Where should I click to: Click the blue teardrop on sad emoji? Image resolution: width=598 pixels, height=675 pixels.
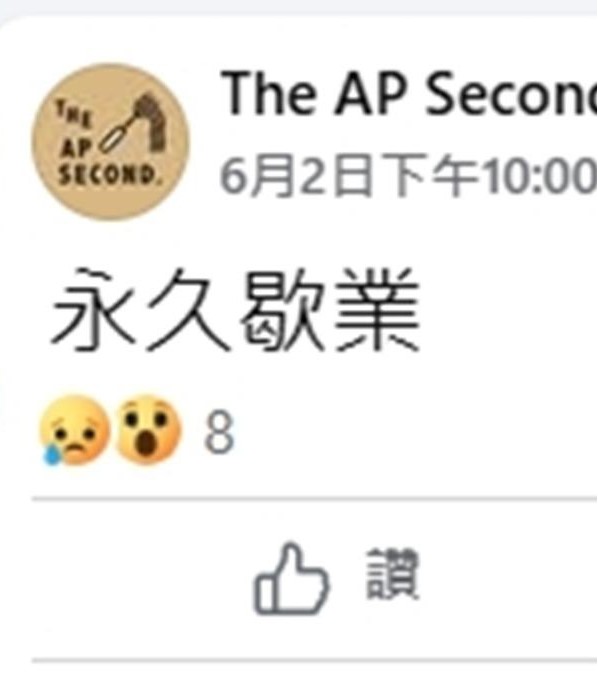[52, 455]
